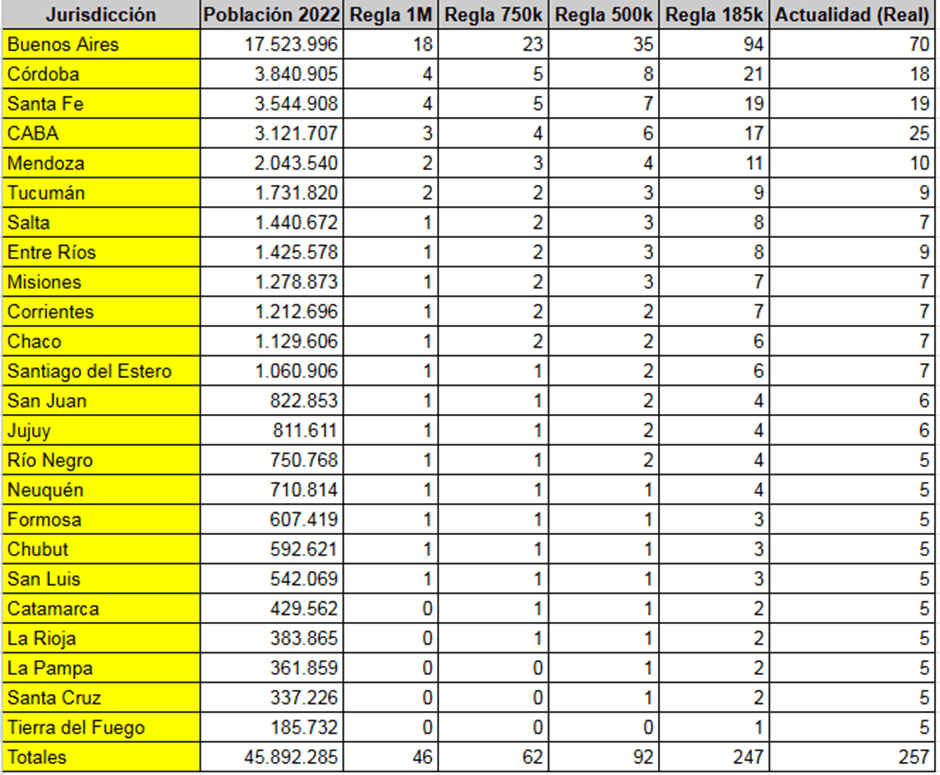
Task: Click the Buenos Aires population value 17.523.996
Action: [x=271, y=45]
